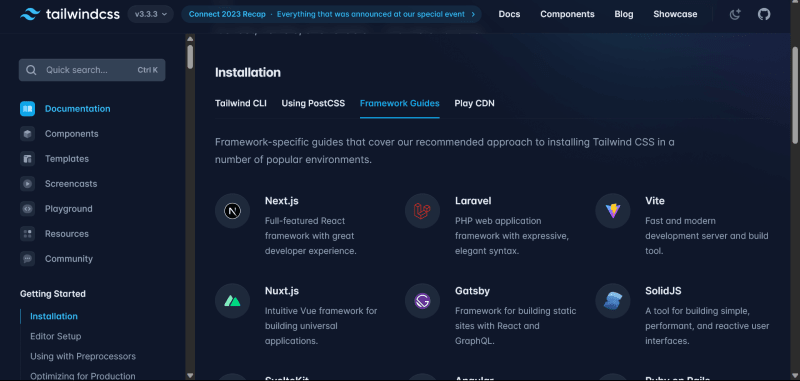Open the Resources sidebar link
The width and height of the screenshot is (800, 381).
coord(67,234)
